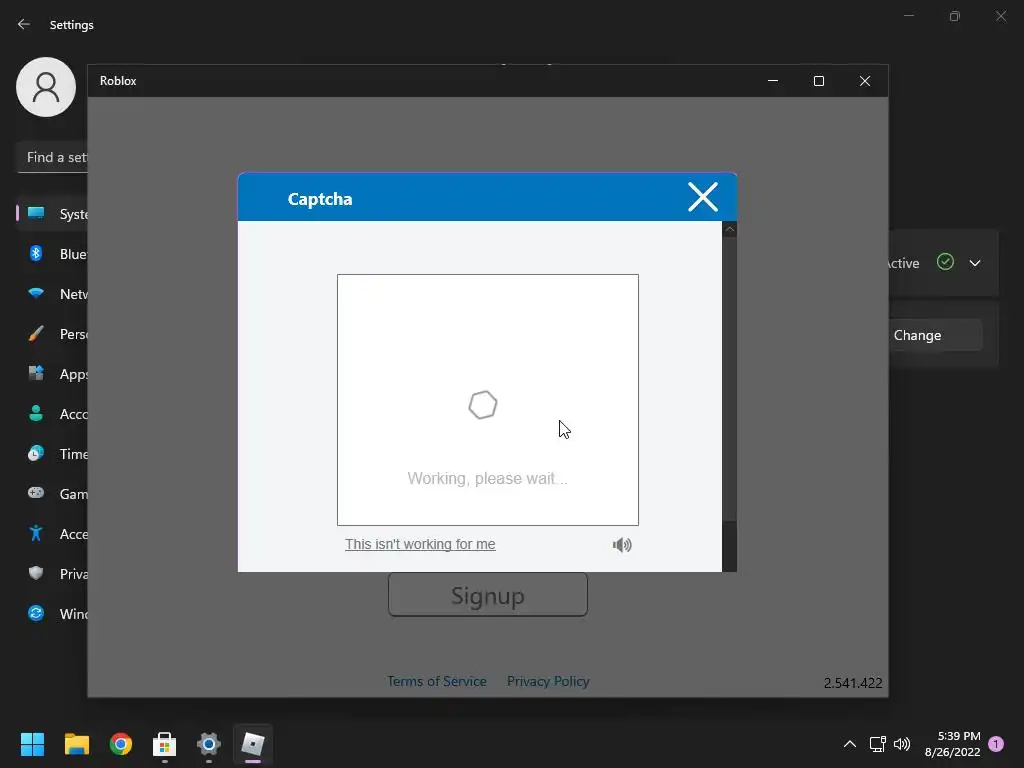Click the taskbar volume icon

[x=902, y=744]
